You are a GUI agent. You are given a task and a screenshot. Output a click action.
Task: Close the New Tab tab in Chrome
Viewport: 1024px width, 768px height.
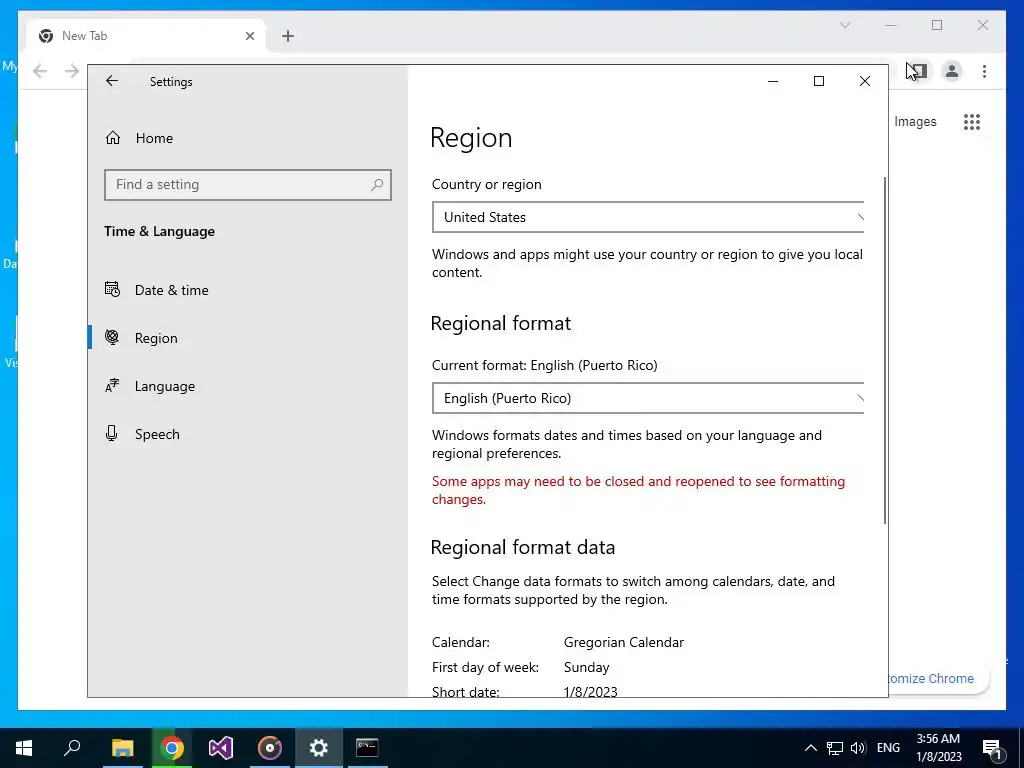click(x=249, y=36)
